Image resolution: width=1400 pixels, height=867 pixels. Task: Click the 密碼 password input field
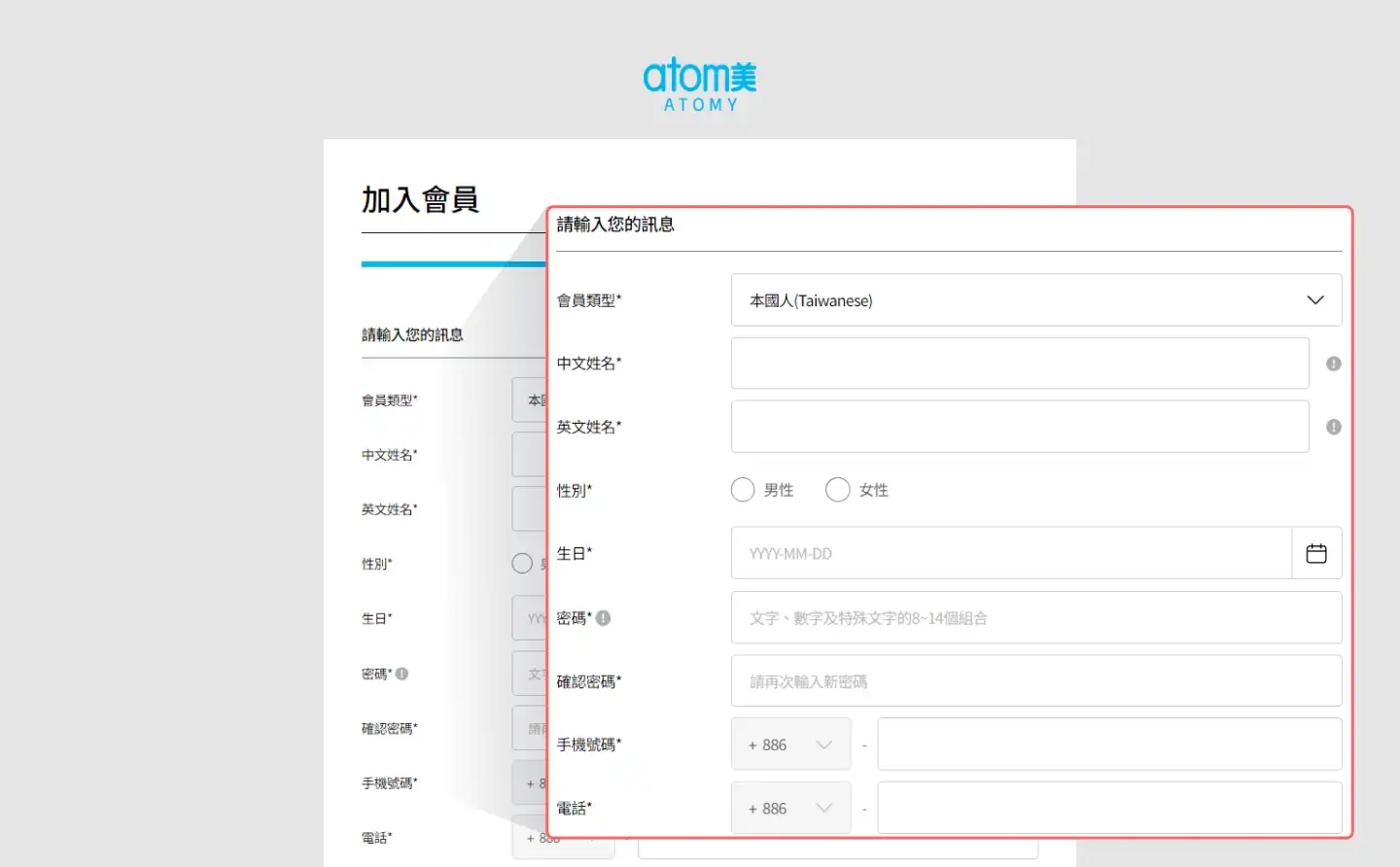tap(1035, 618)
